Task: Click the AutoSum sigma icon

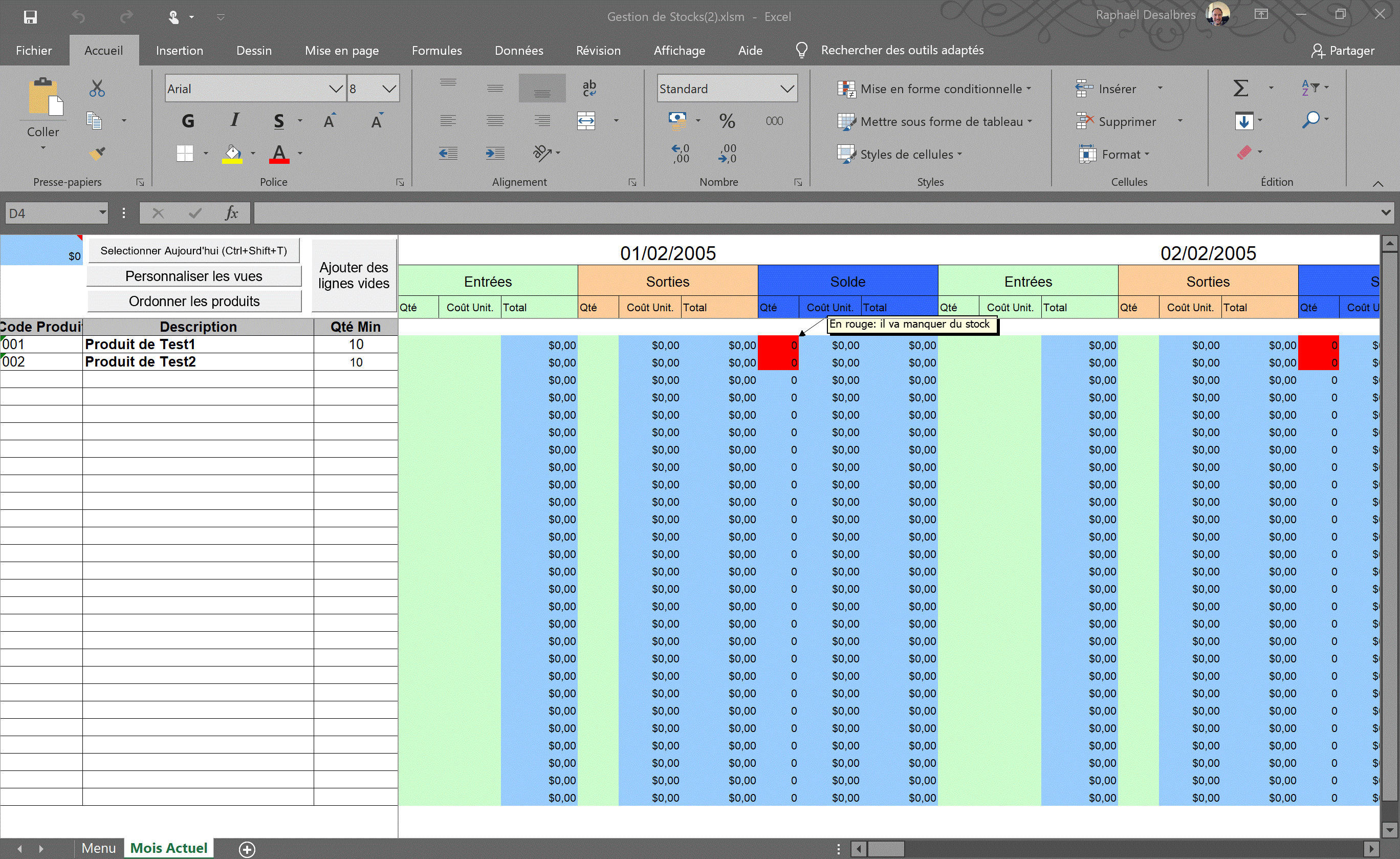Action: coord(1240,88)
